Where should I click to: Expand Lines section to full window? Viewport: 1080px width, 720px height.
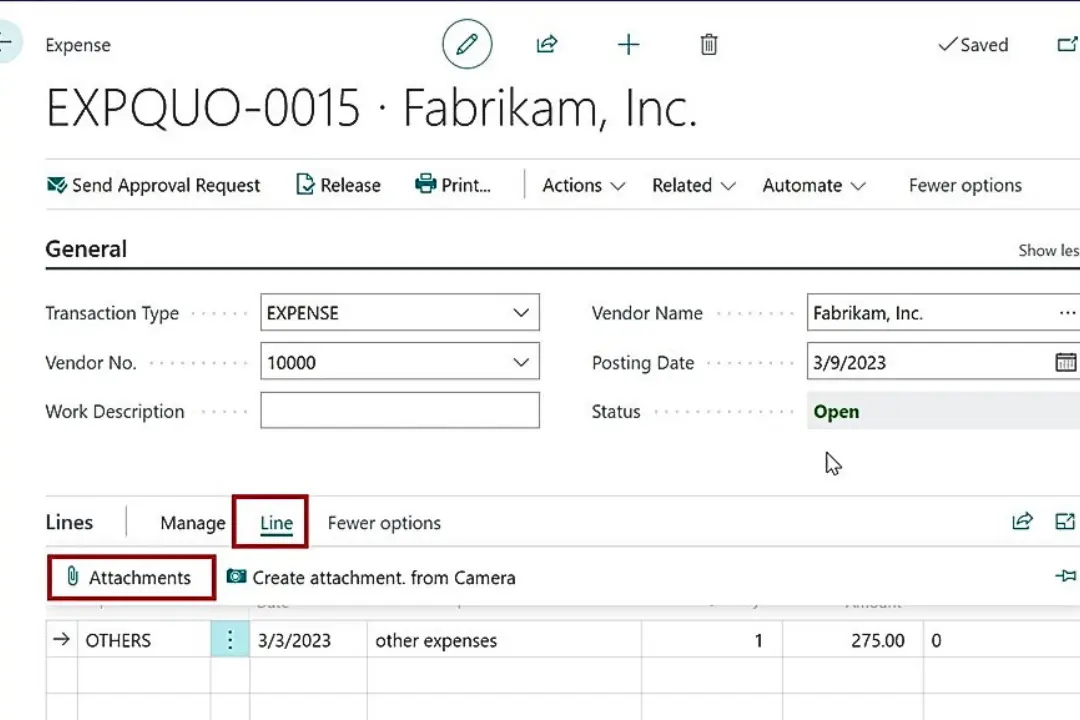(1065, 522)
